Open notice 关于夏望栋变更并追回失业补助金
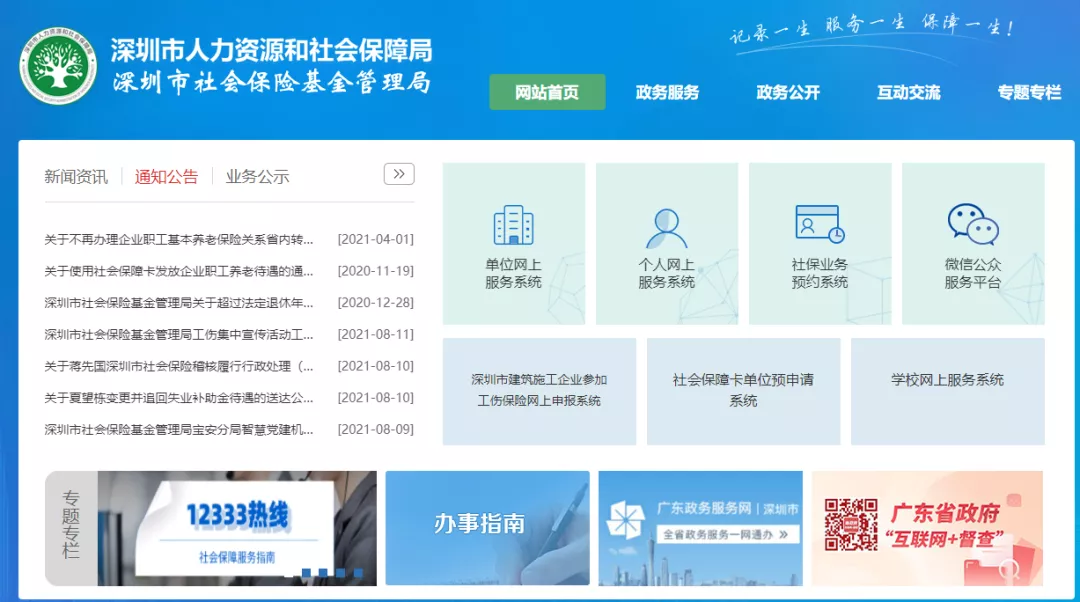 (x=178, y=398)
